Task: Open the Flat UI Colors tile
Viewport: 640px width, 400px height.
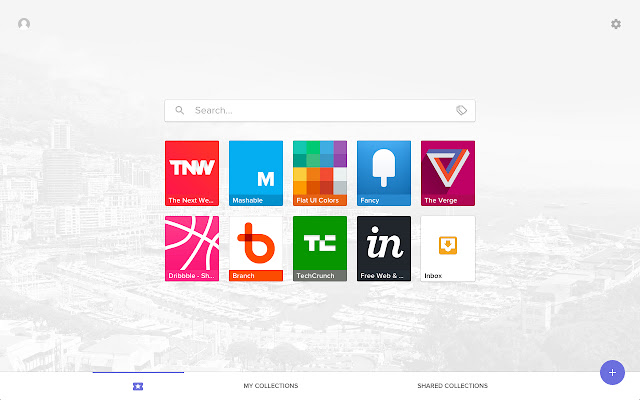Action: [320, 173]
